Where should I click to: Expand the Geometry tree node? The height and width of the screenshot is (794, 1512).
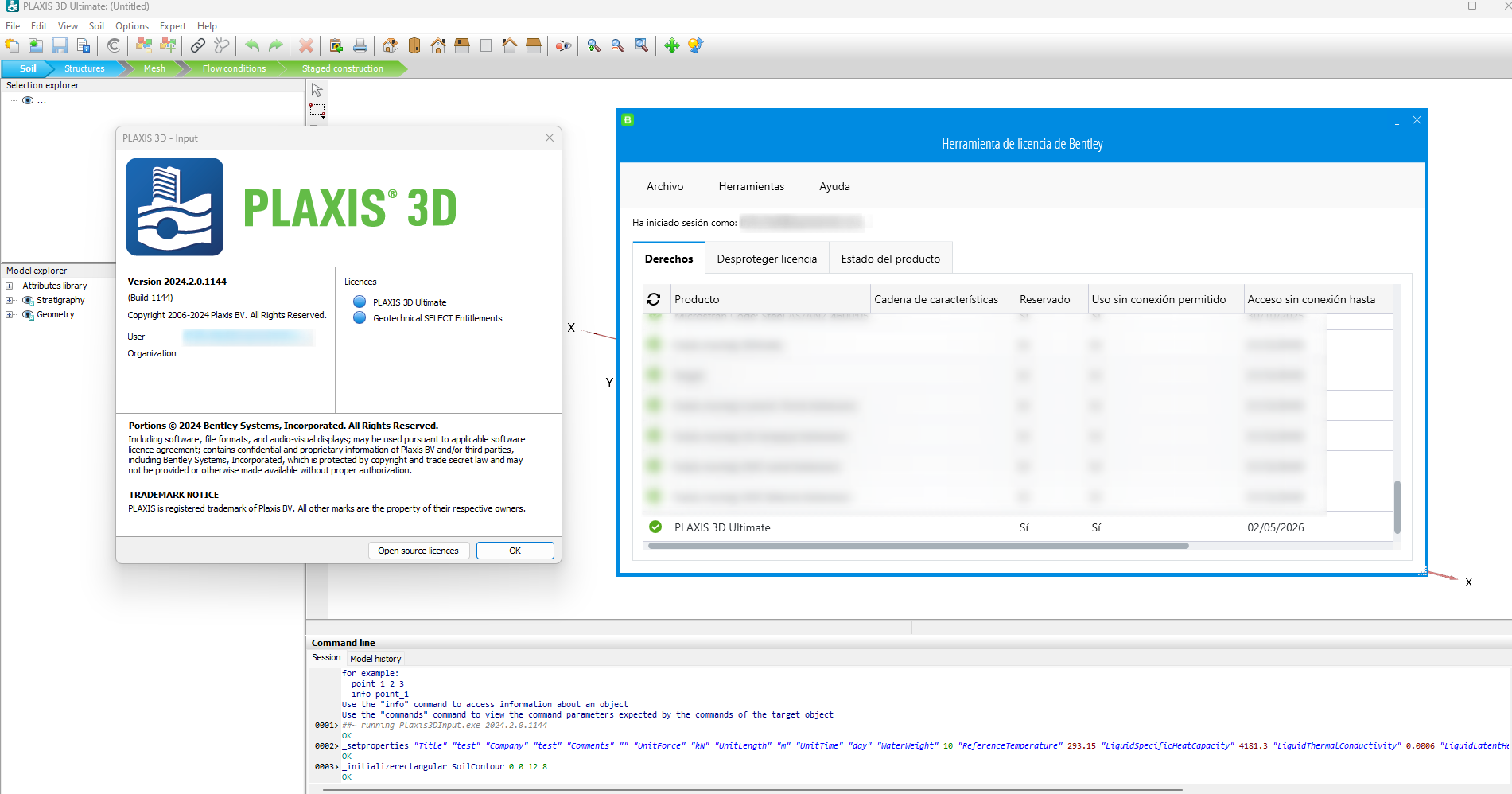click(10, 314)
